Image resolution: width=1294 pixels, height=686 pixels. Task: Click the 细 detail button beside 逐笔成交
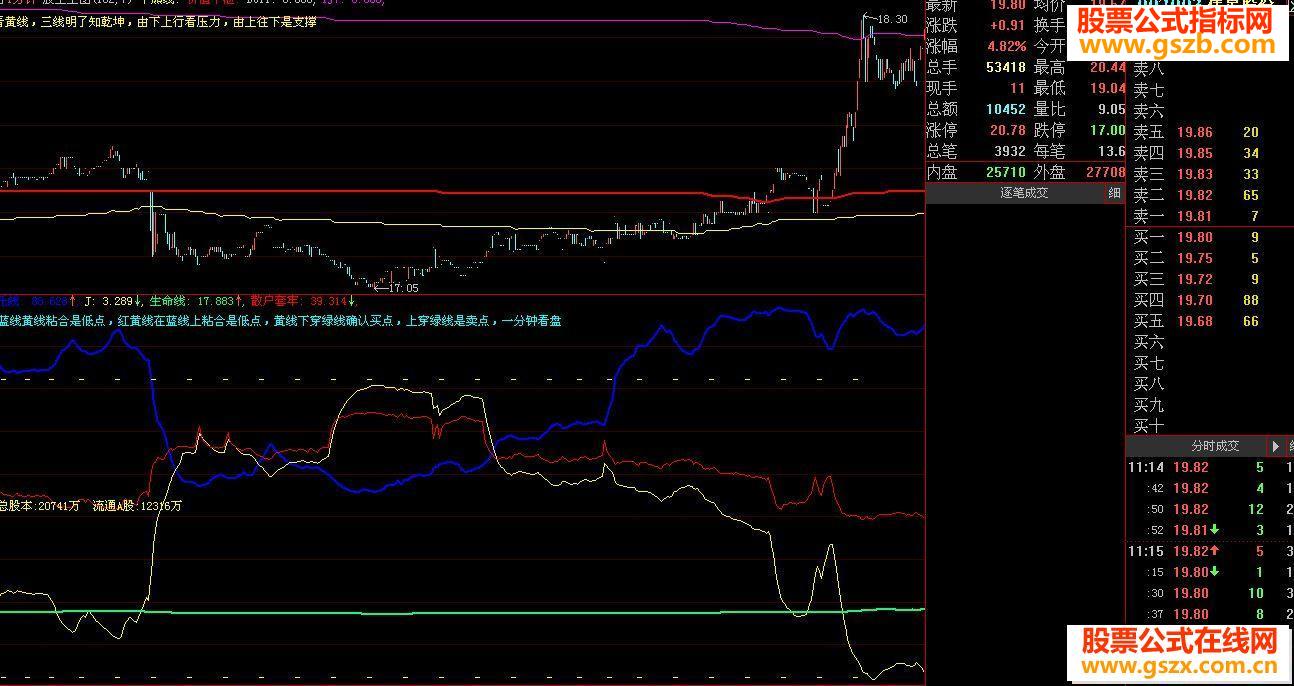(x=1115, y=194)
